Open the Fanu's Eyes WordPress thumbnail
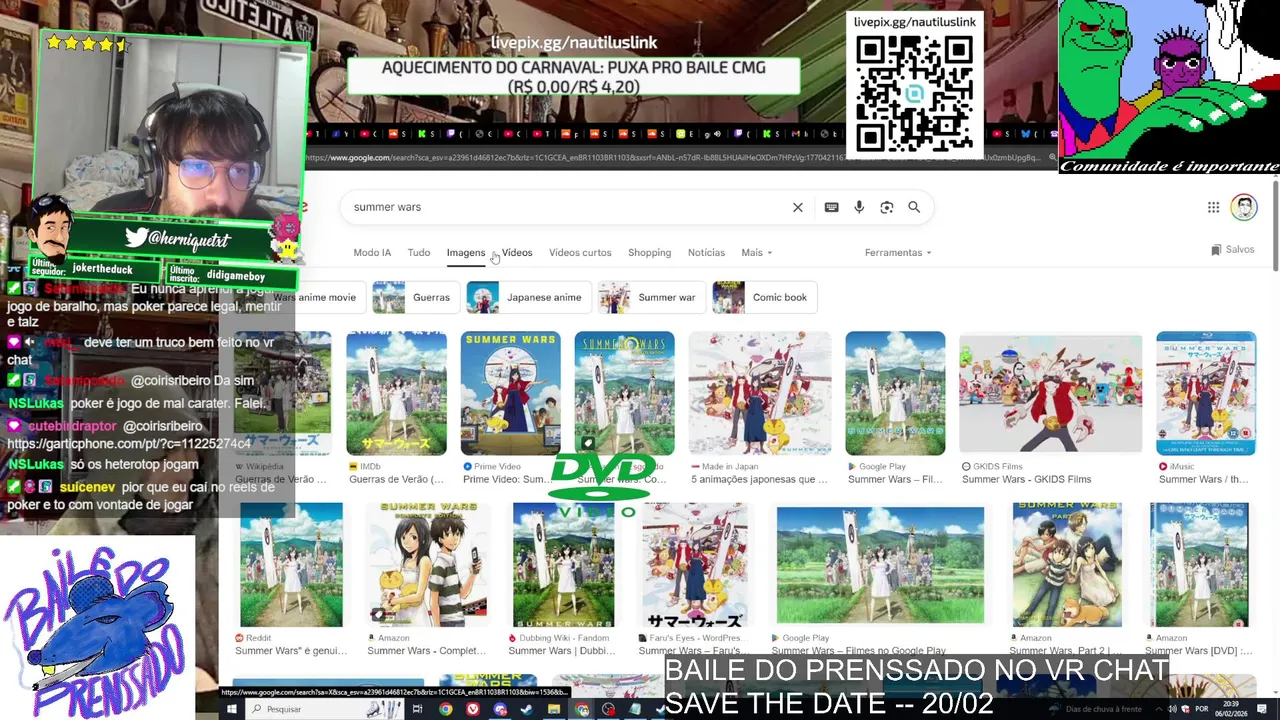 pos(695,565)
